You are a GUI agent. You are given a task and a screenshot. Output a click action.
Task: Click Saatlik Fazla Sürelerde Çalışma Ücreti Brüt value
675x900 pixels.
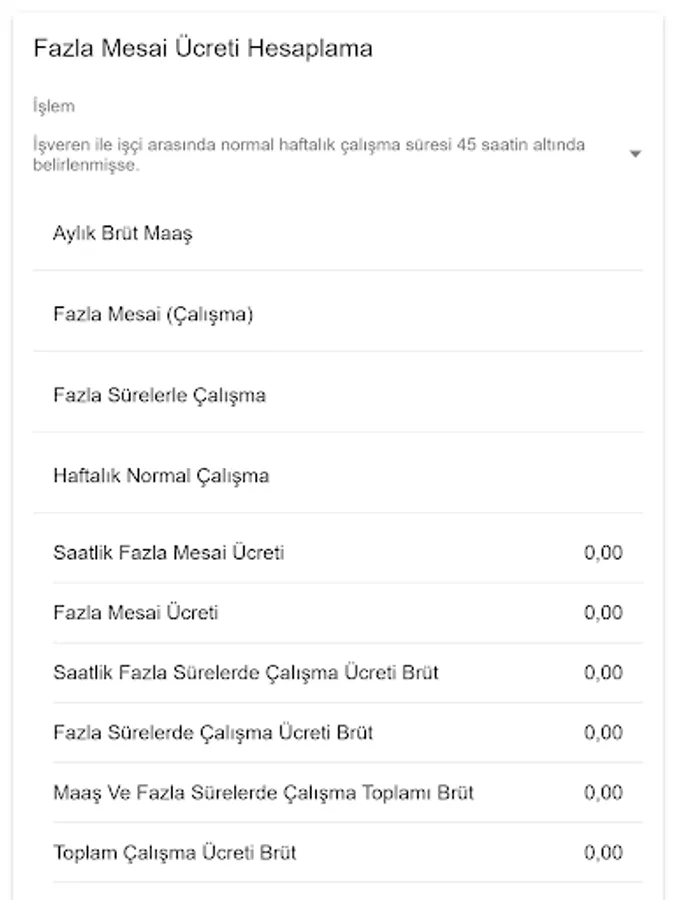[603, 672]
